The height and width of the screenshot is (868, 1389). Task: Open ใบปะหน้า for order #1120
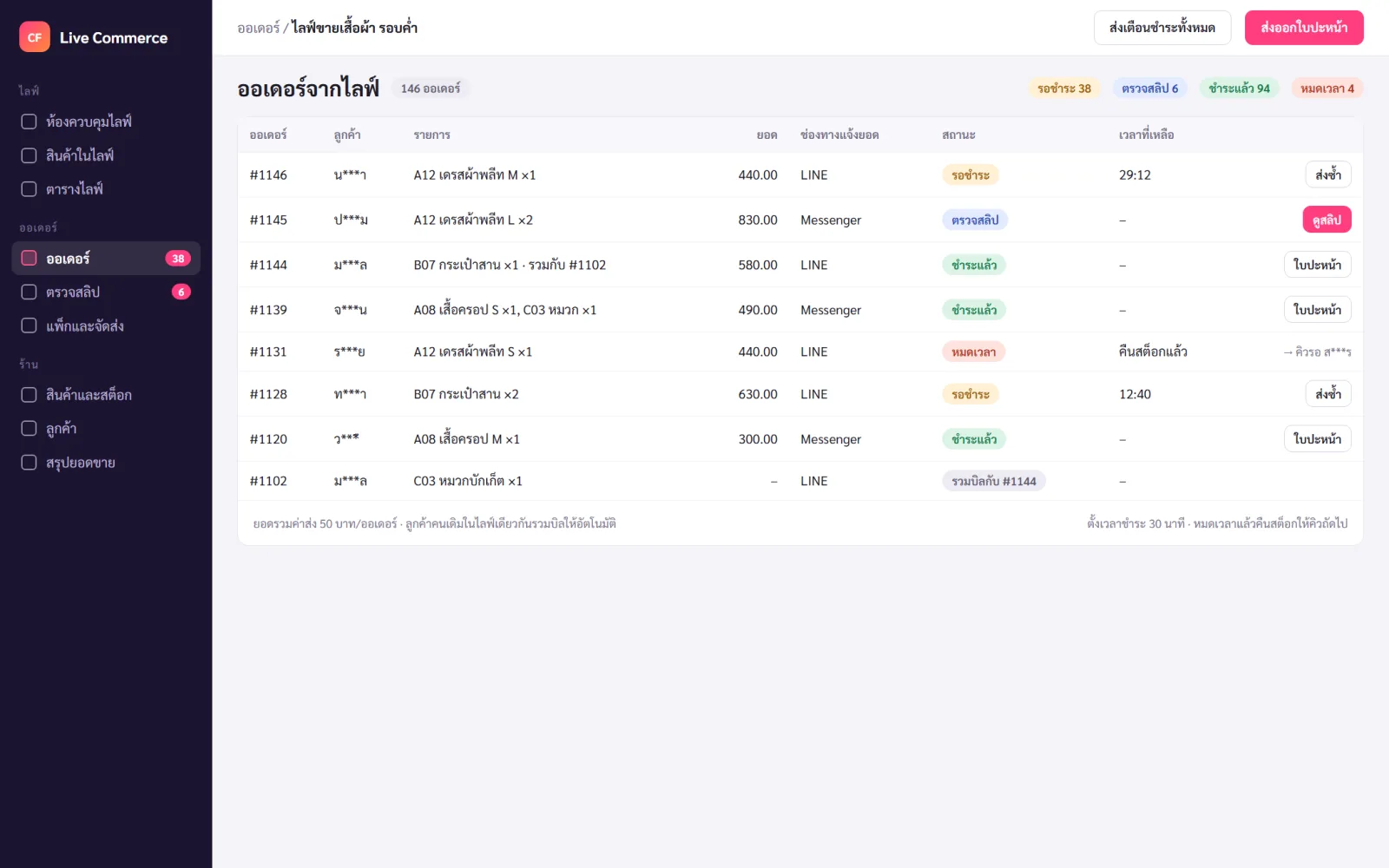pyautogui.click(x=1318, y=439)
